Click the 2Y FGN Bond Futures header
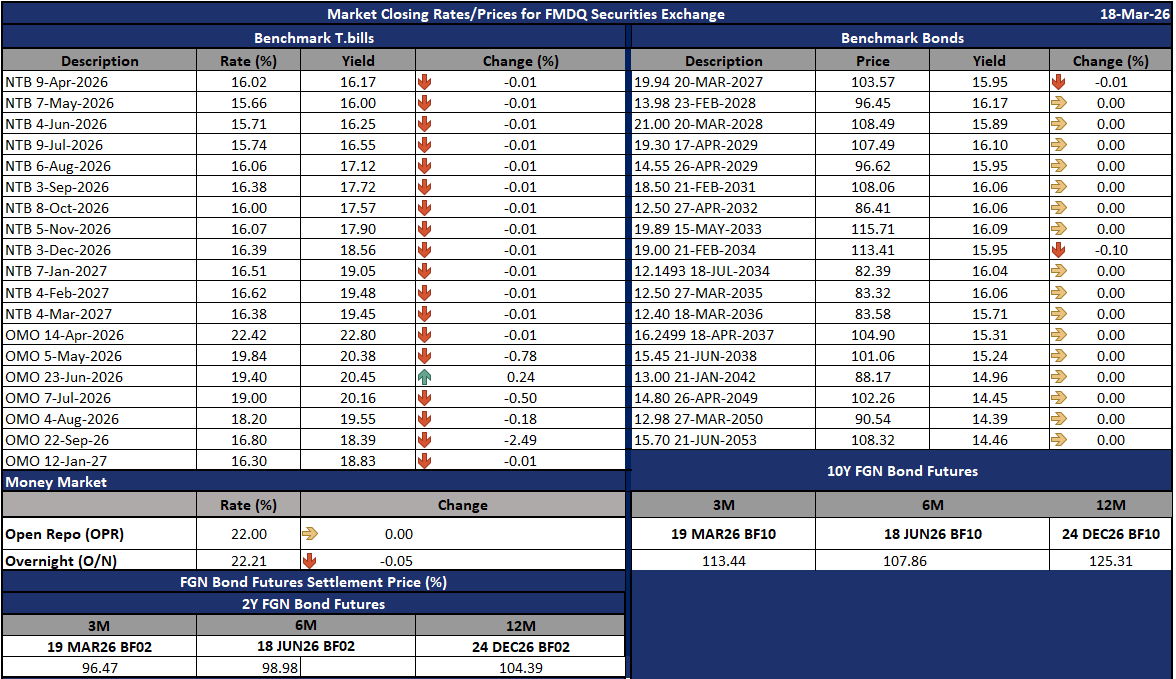The width and height of the screenshot is (1176, 679). point(314,604)
